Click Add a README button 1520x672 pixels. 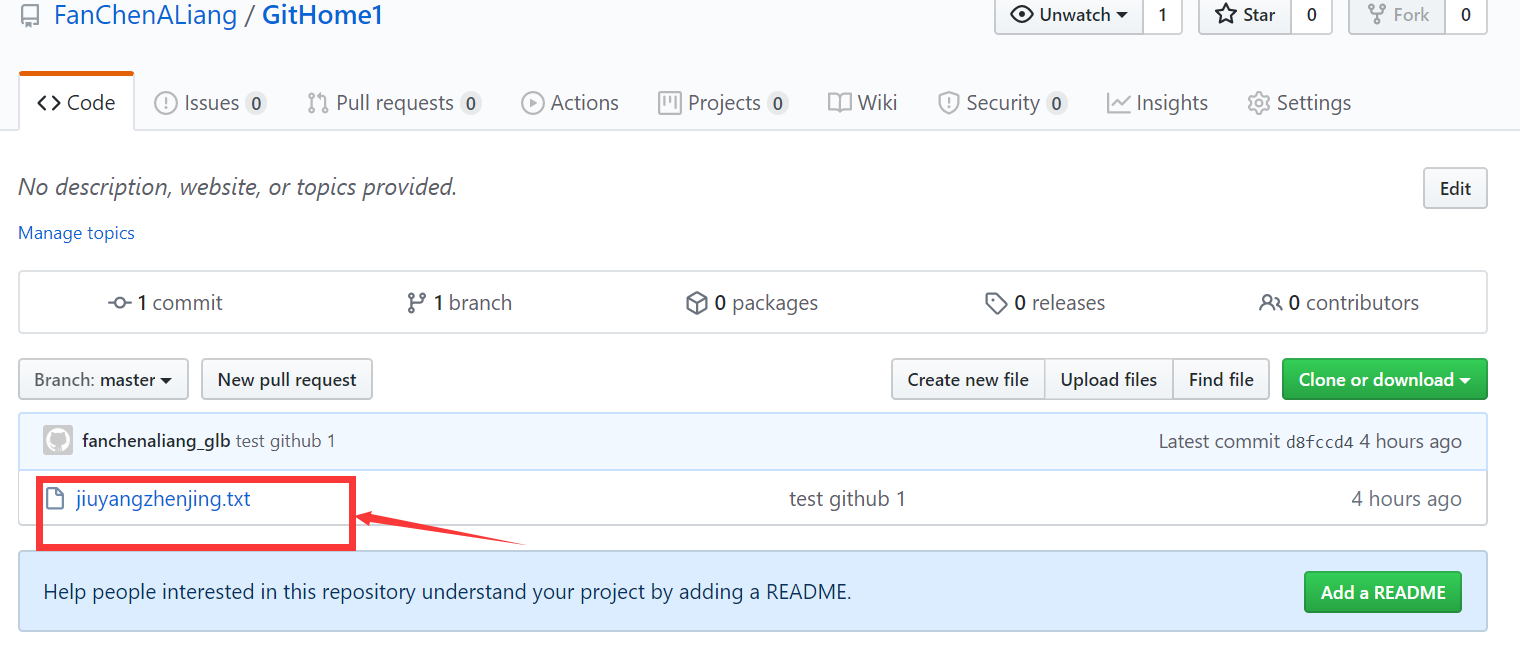[1383, 592]
